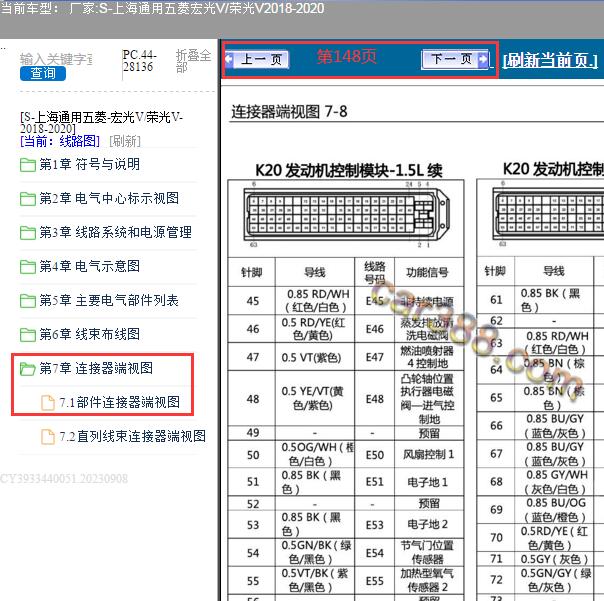
Task: Click the heading 连接器端视图 7-8
Action: pyautogui.click(x=289, y=112)
